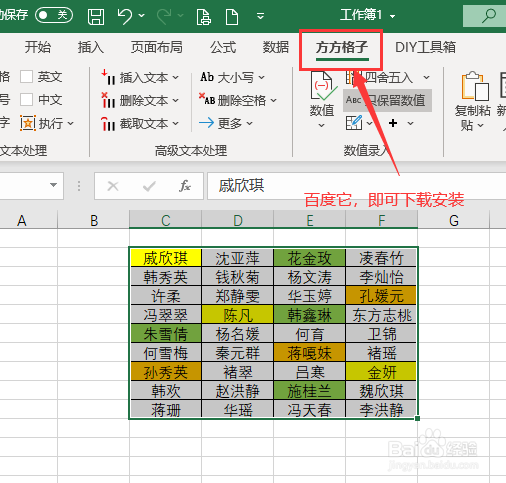The height and width of the screenshot is (483, 506).
Task: Click the formula bar Enter checkmark icon
Action: tap(149, 186)
